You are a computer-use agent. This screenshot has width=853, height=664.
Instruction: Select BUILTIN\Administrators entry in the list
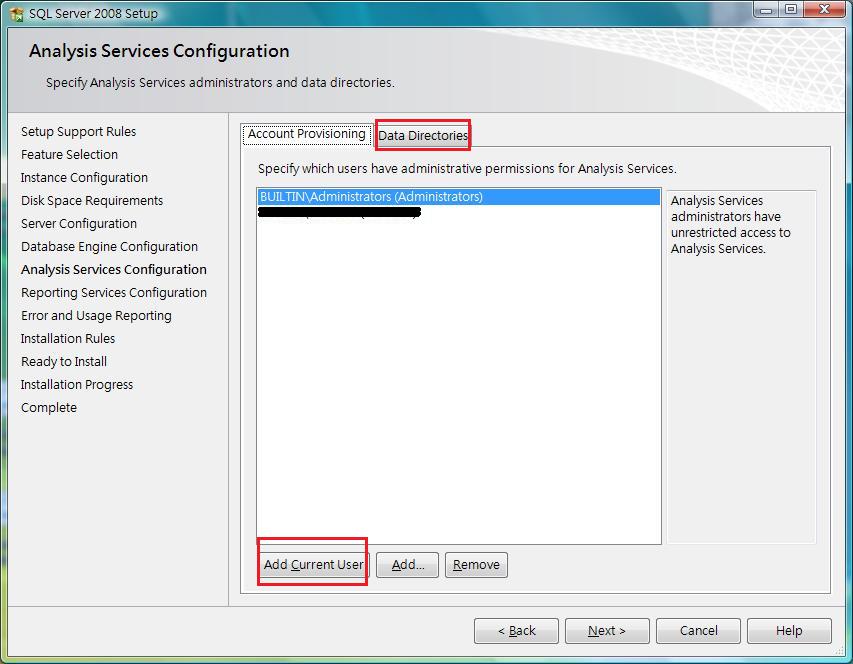click(x=459, y=197)
